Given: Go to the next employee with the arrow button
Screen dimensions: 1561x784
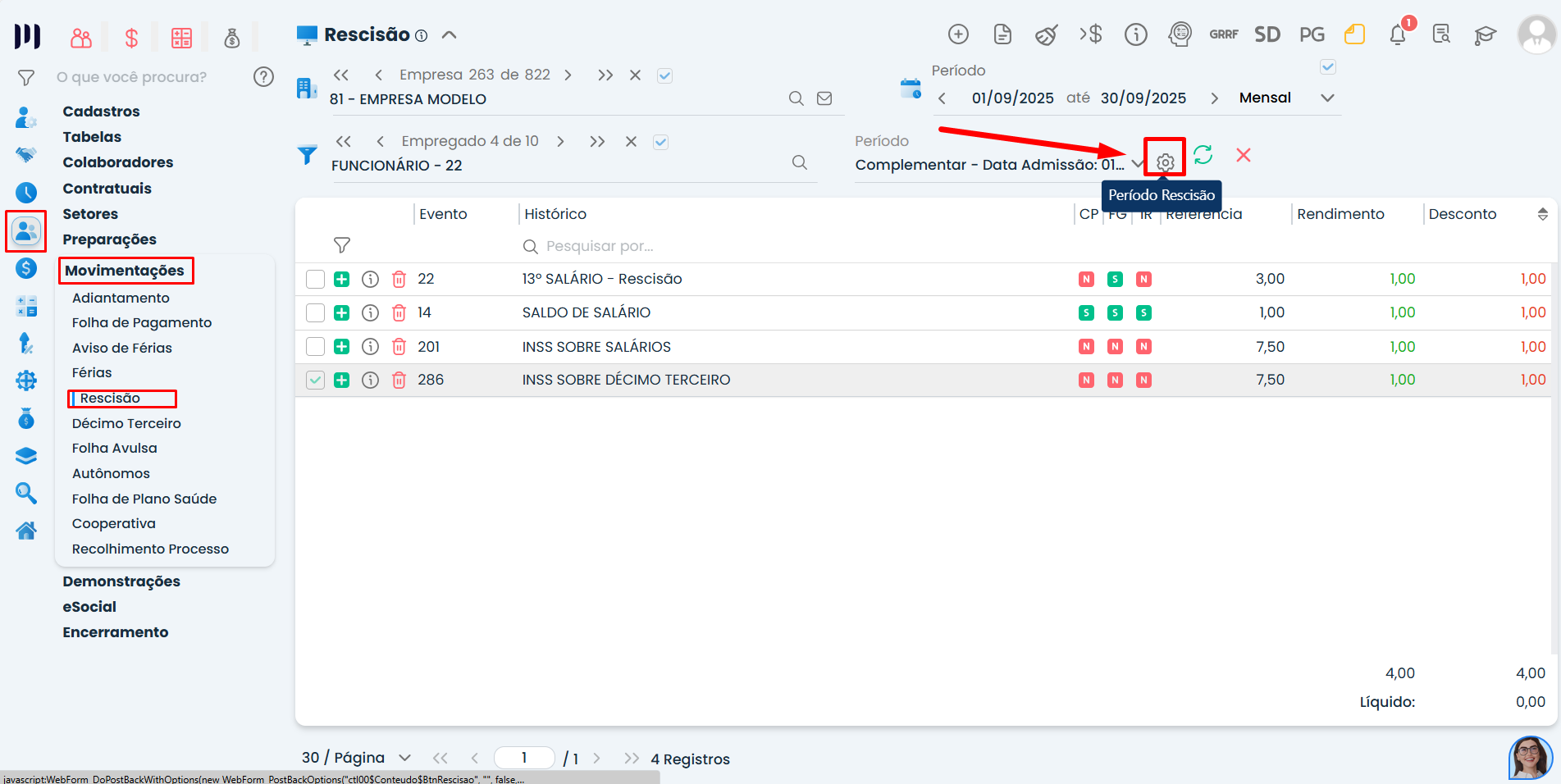Looking at the screenshot, I should [560, 141].
